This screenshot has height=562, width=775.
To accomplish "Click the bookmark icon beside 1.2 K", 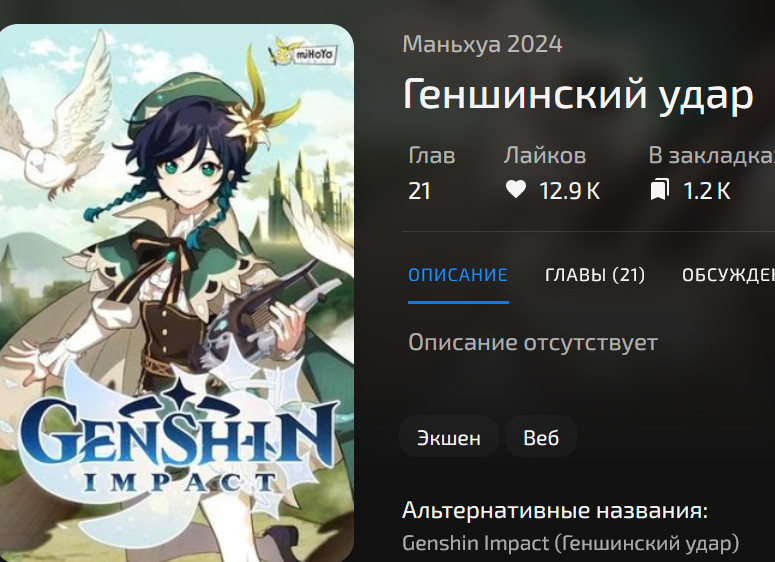I will 659,190.
